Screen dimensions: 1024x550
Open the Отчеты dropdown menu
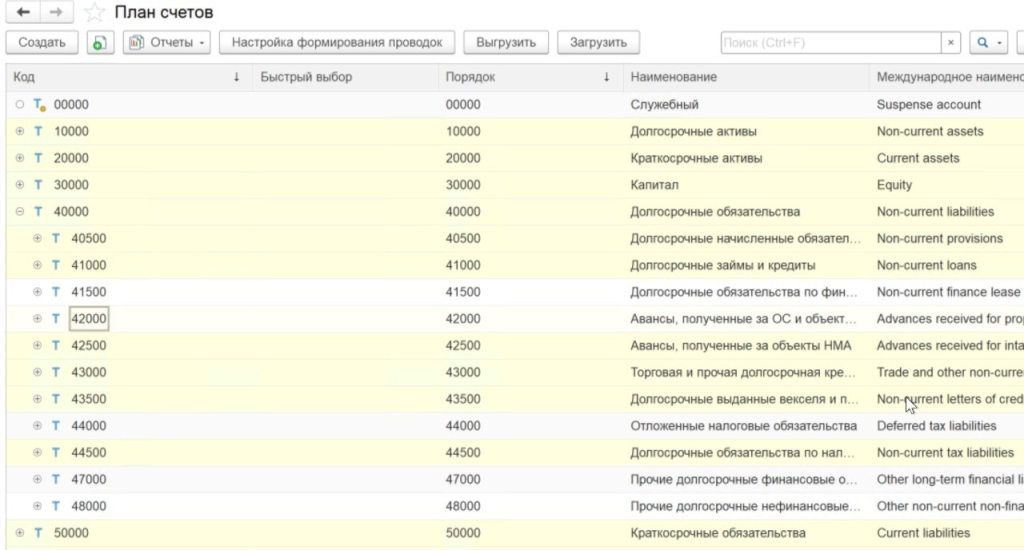pos(167,43)
